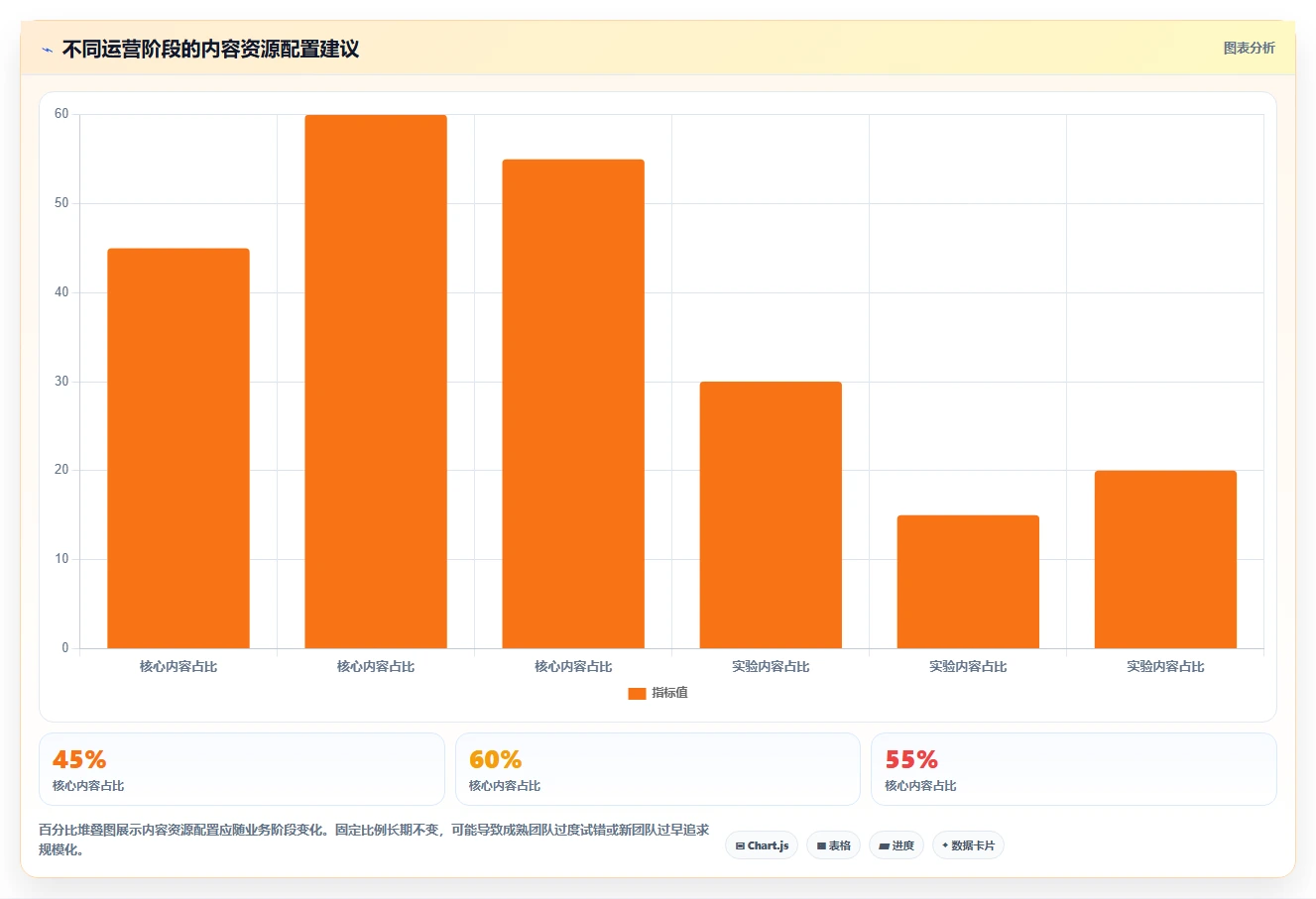Viewport: 1316px width, 899px height.
Task: Click the chart bar reaching 55
Action: (573, 403)
